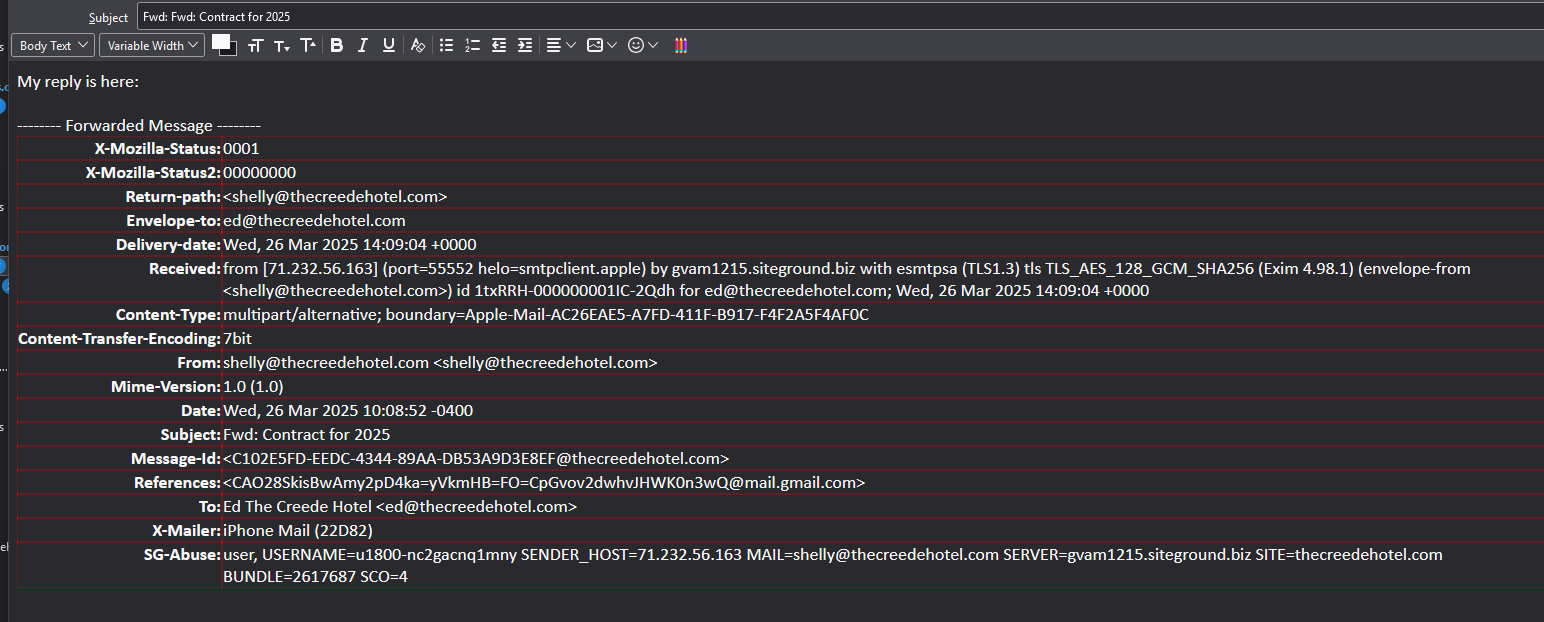Click the 'Received:' header label
The width and height of the screenshot is (1544, 622).
point(184,269)
